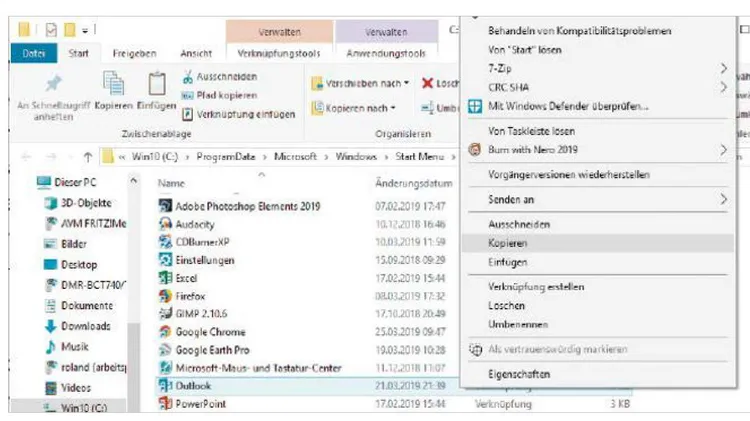Click the Umbenennen ribbon icon
This screenshot has width=750, height=421.
coord(427,108)
